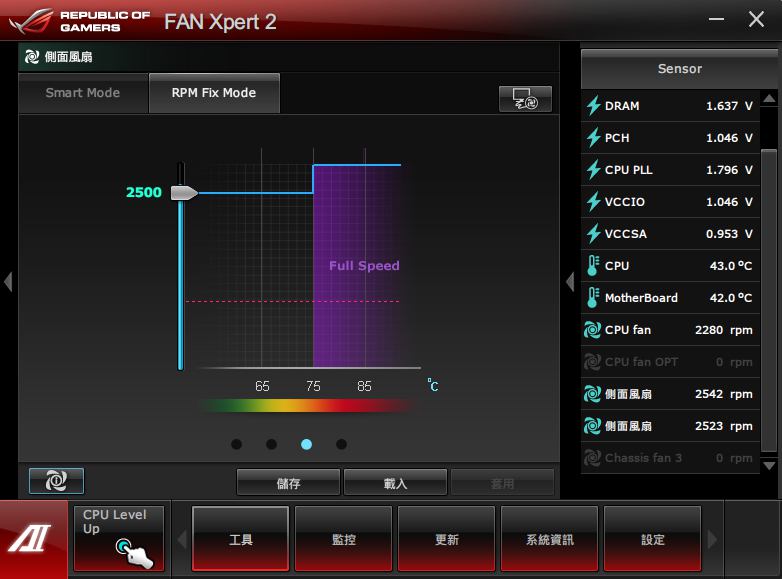Image resolution: width=782 pixels, height=579 pixels.
Task: Click the VCCIO lightning icon
Action: point(593,201)
